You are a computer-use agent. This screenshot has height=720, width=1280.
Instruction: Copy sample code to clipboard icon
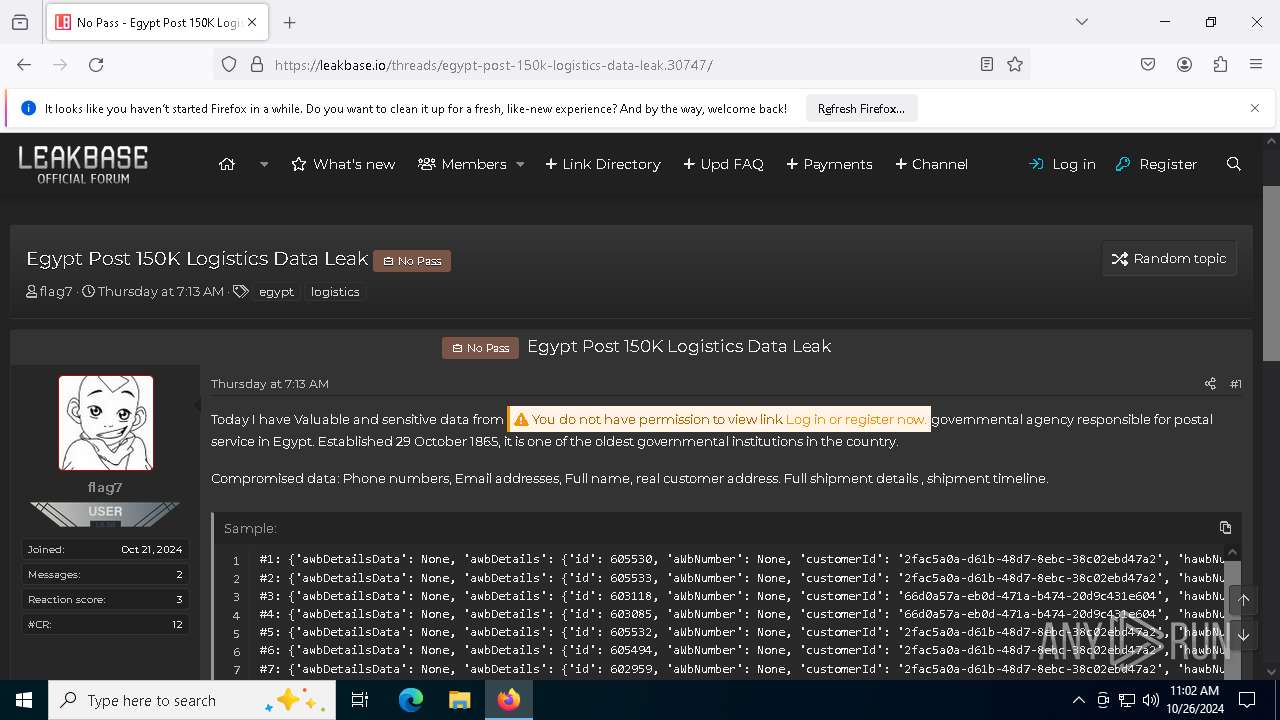1225,527
